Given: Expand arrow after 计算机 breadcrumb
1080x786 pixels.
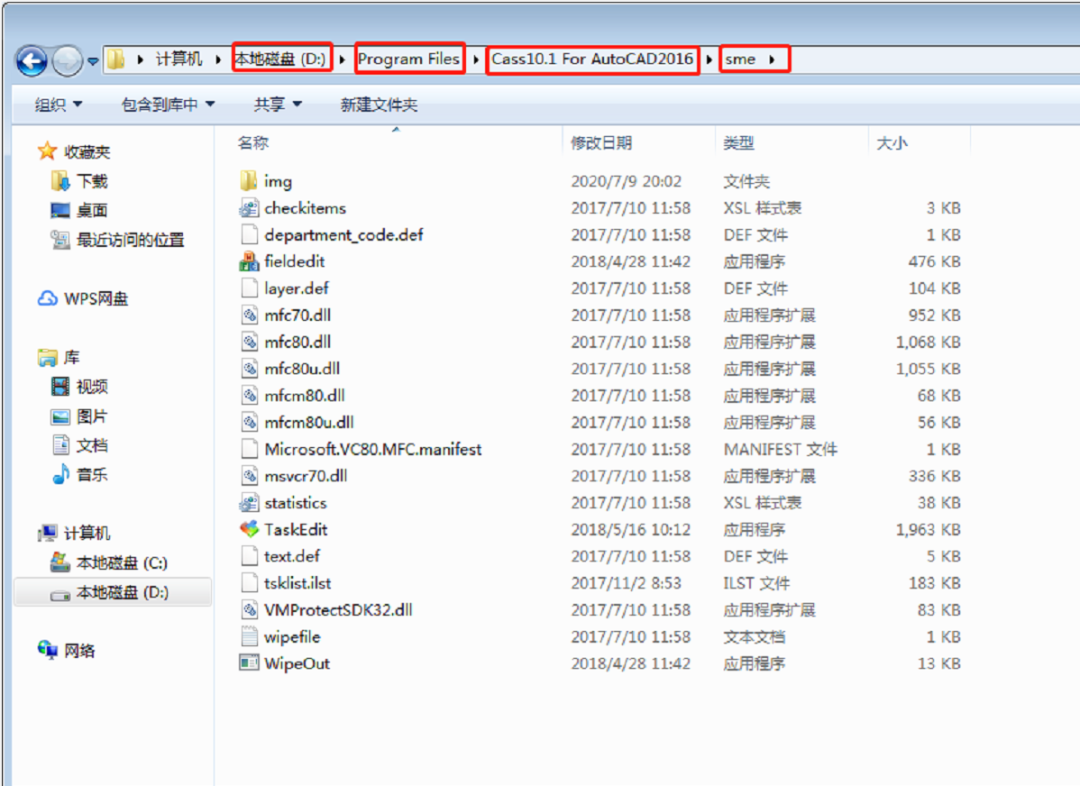Looking at the screenshot, I should (218, 60).
